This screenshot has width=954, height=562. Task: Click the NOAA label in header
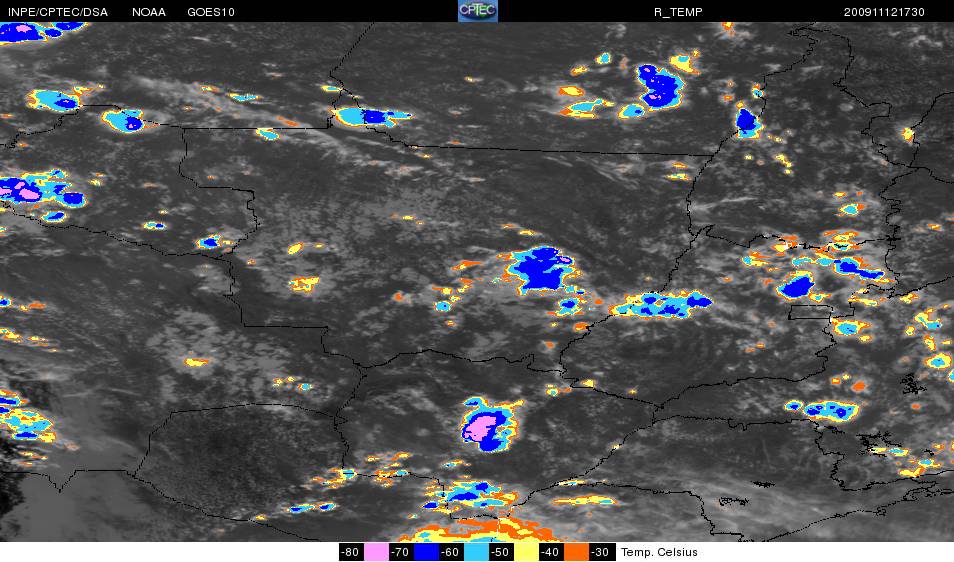(149, 12)
